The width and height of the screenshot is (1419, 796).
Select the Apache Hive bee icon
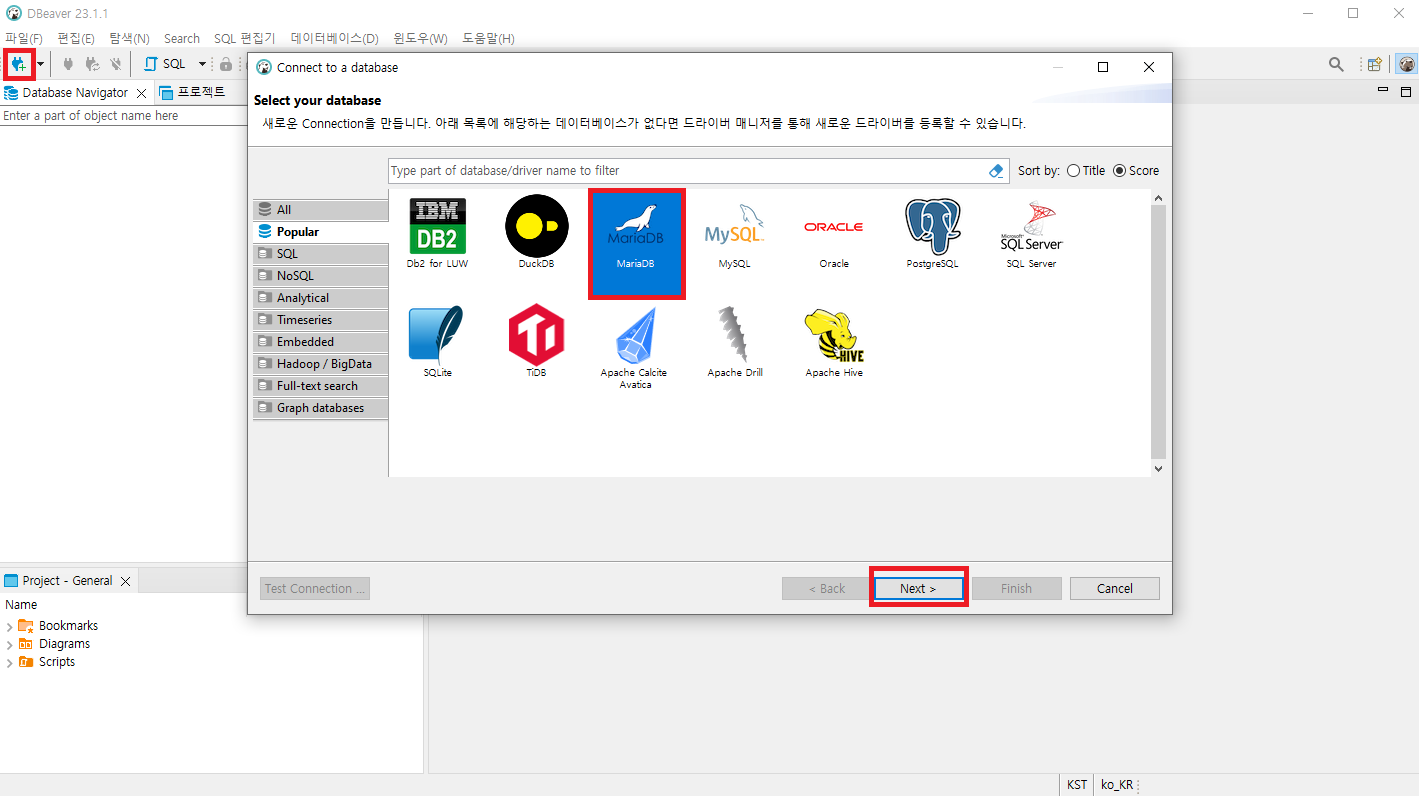834,341
